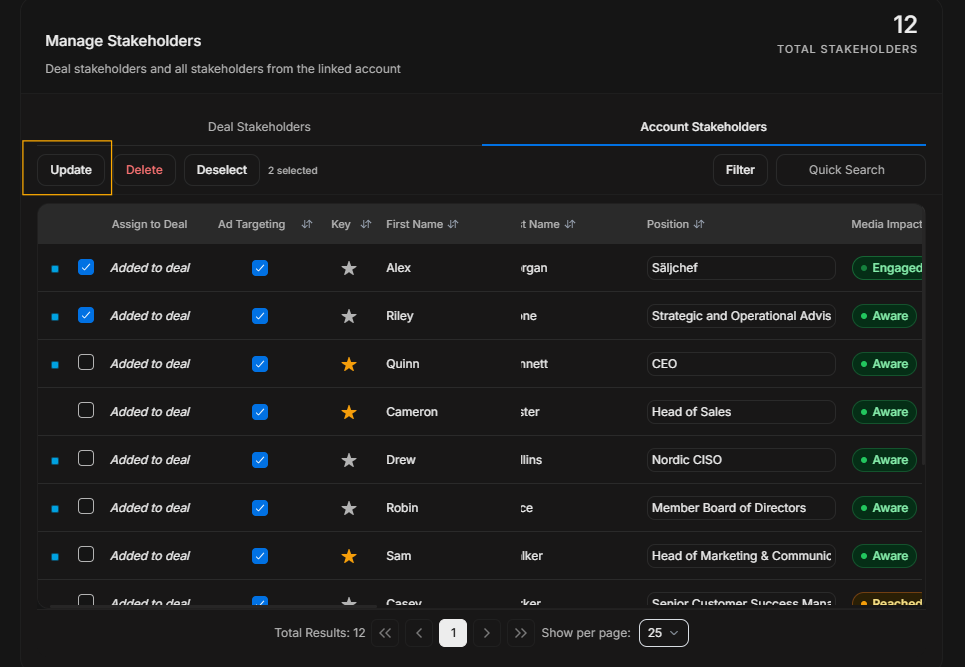965x667 pixels.
Task: Select page 1 in pagination
Action: [x=453, y=633]
